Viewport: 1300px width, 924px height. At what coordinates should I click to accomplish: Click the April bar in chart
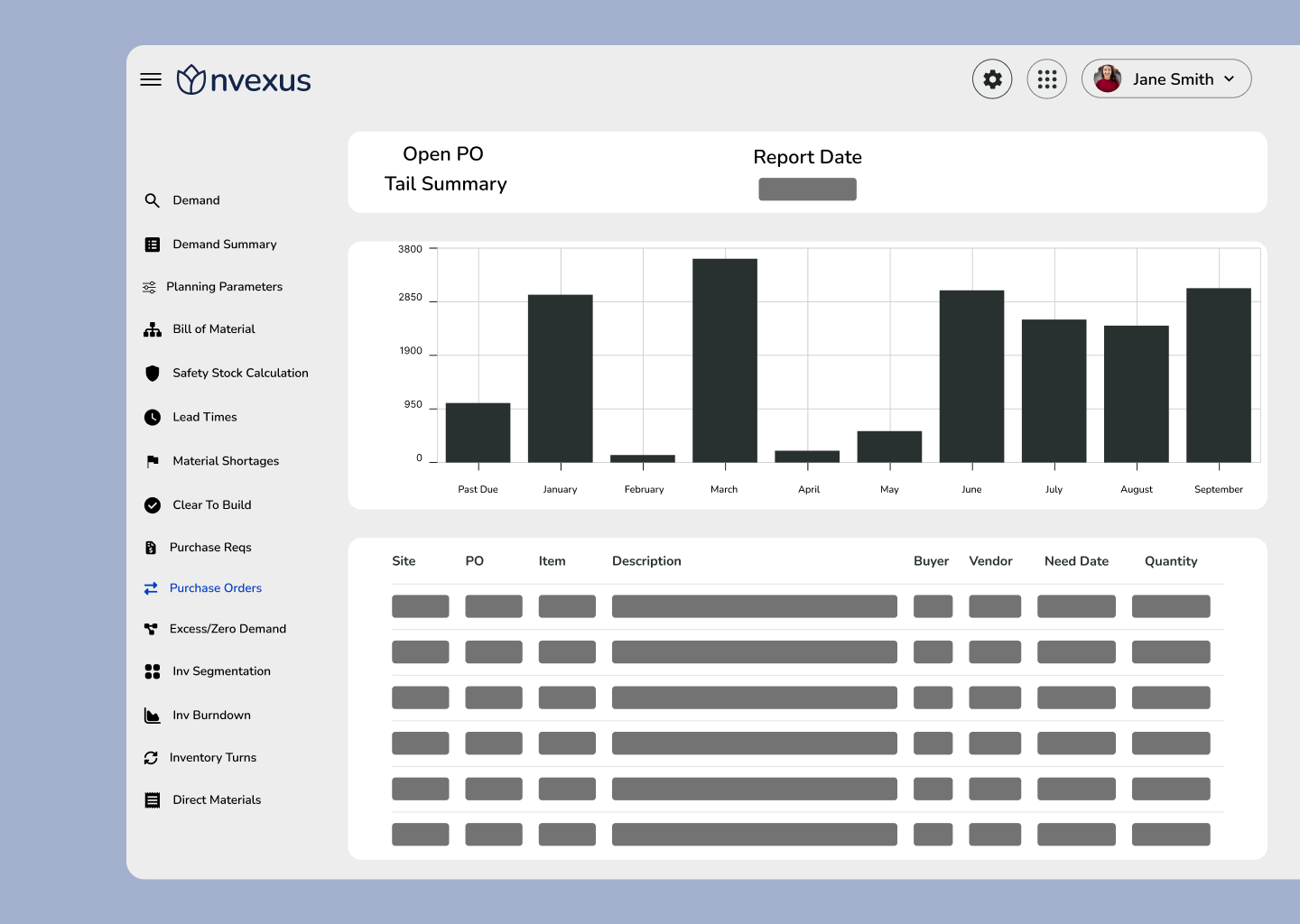click(807, 457)
